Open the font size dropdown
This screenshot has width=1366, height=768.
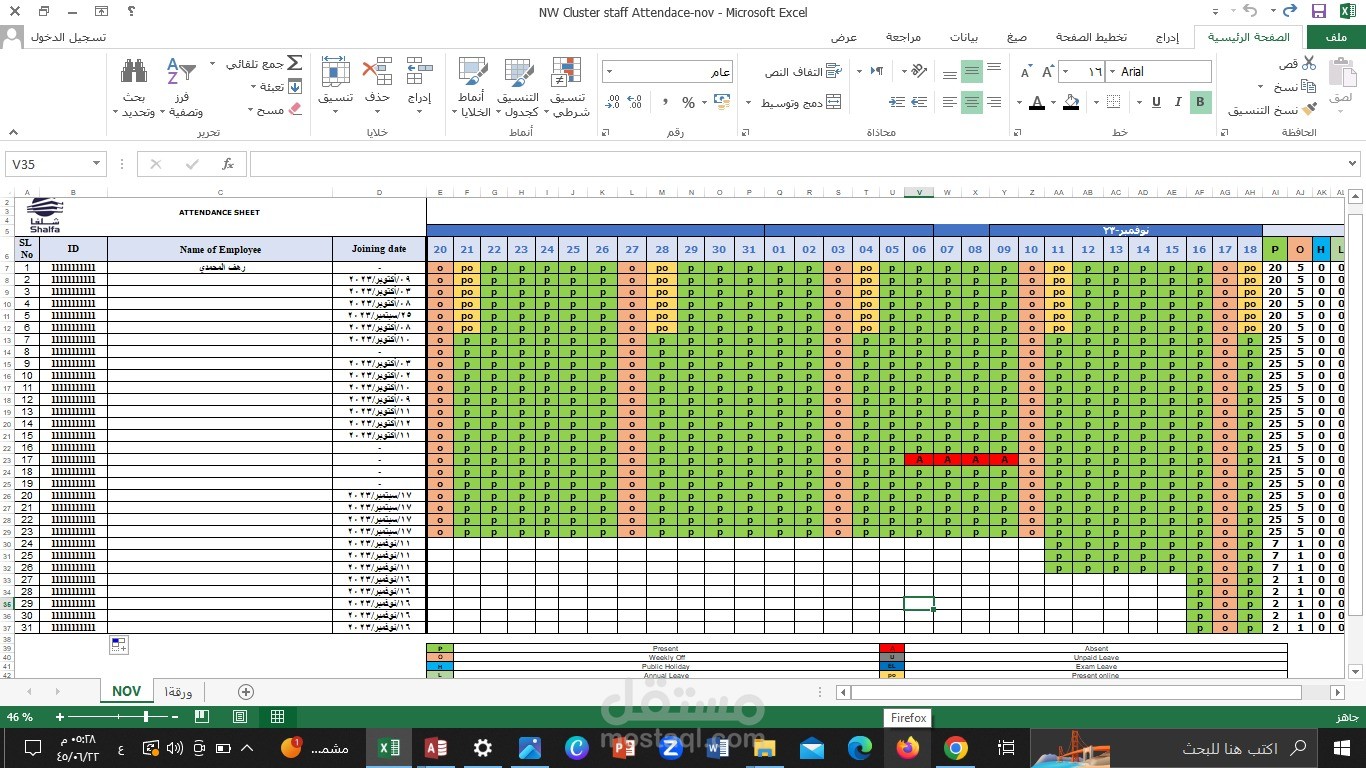(x=1067, y=72)
